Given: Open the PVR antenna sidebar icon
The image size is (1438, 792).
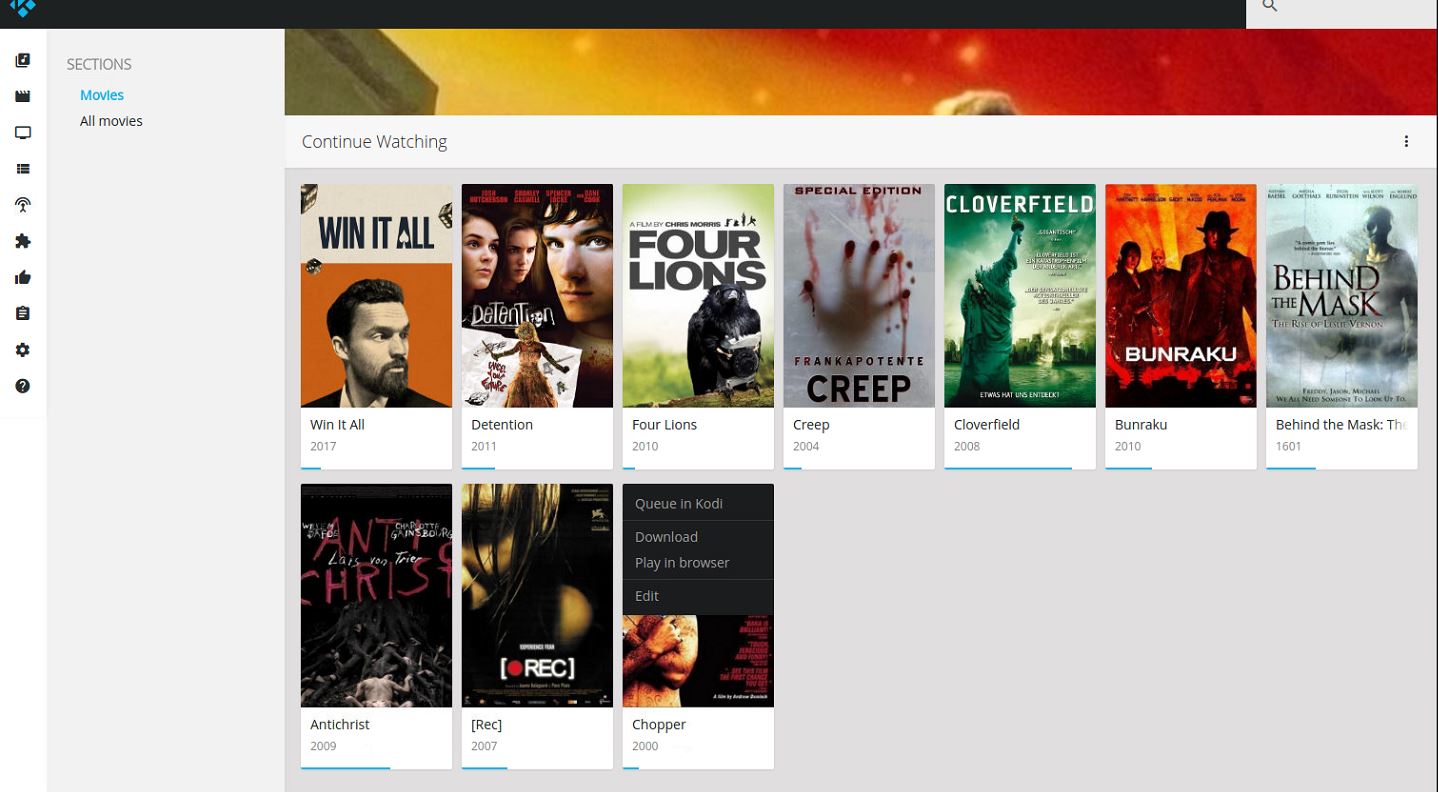Looking at the screenshot, I should point(23,205).
